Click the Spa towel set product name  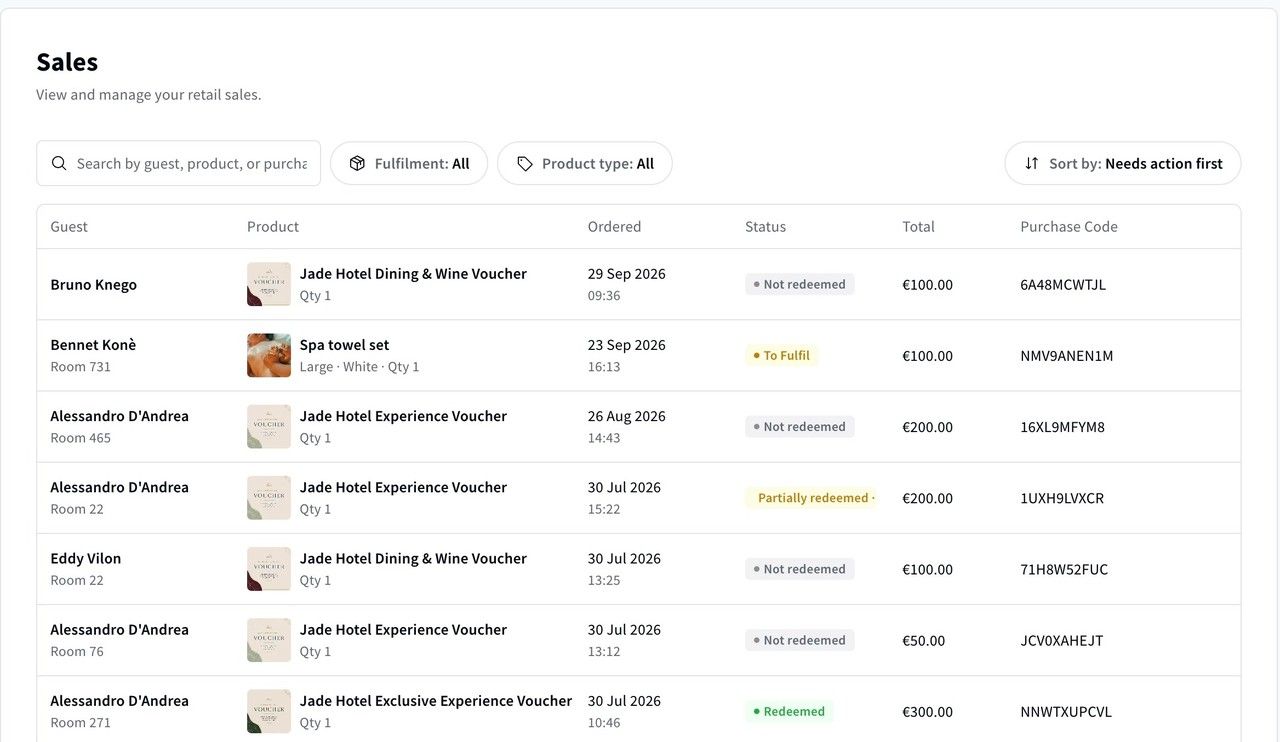click(x=345, y=345)
